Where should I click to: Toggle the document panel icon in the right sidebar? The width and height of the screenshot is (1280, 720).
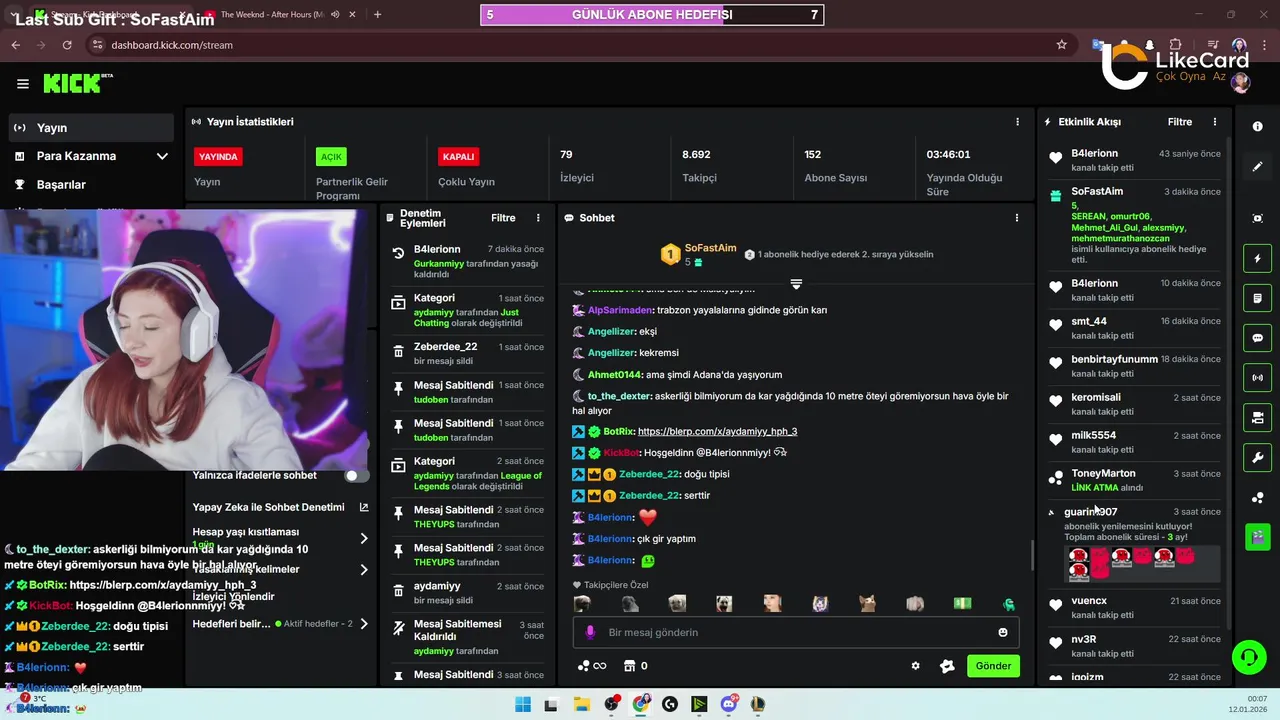[1257, 298]
